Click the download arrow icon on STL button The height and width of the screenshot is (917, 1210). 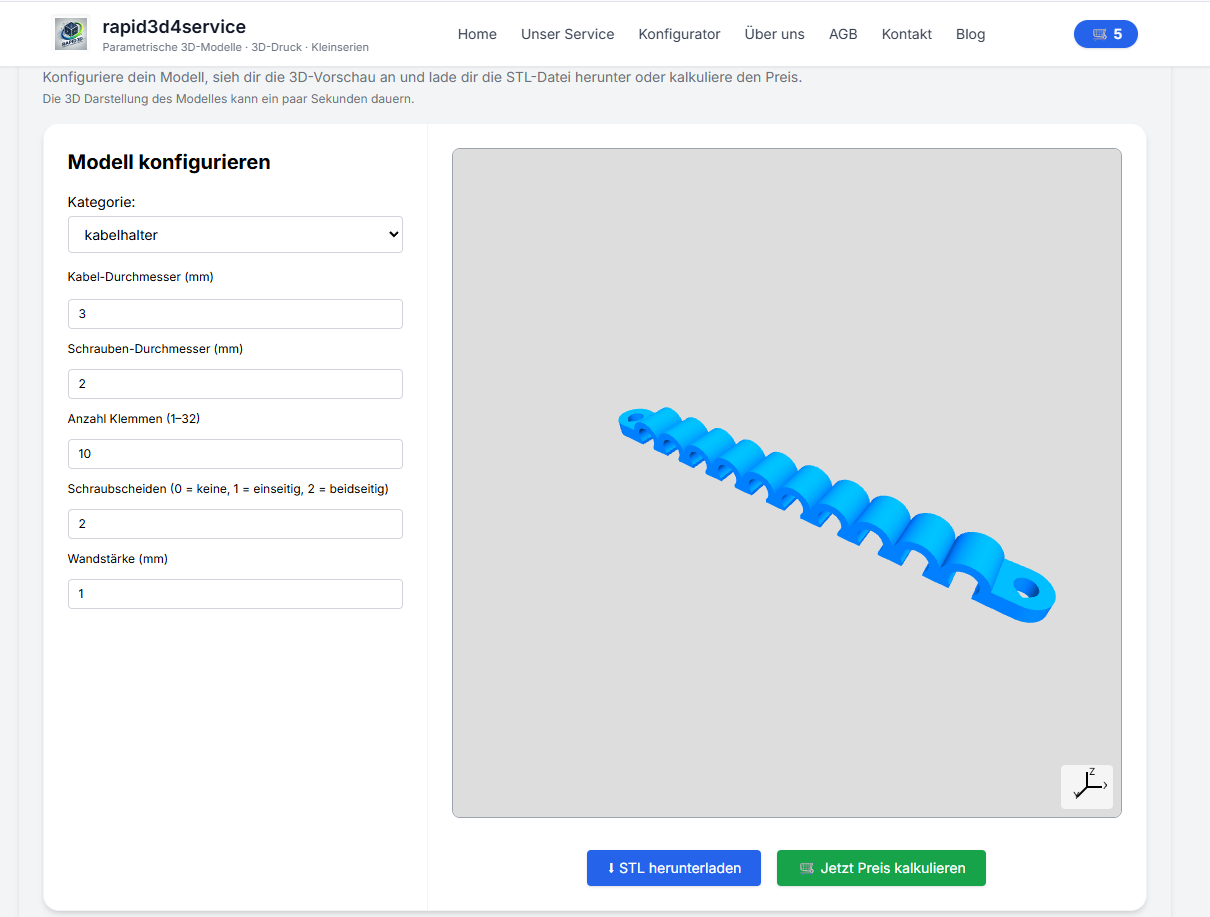pyautogui.click(x=612, y=868)
